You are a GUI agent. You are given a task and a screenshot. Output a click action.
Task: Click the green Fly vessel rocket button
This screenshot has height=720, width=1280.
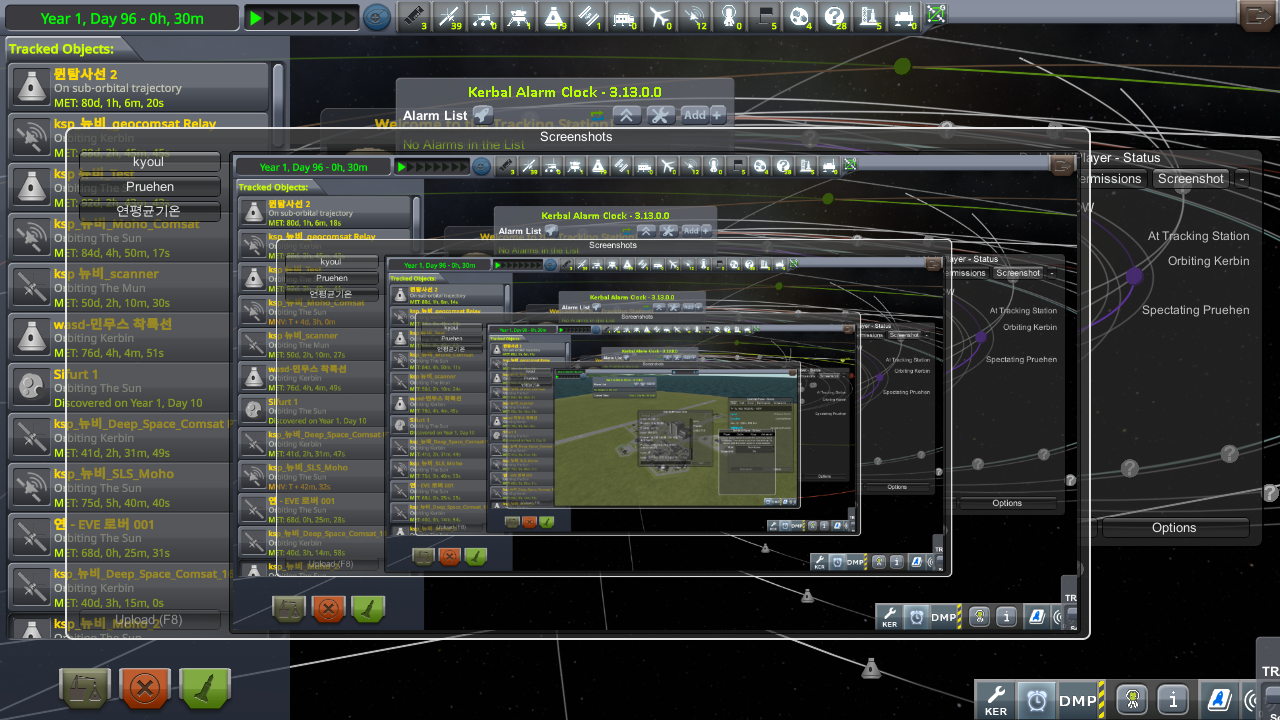click(x=205, y=688)
